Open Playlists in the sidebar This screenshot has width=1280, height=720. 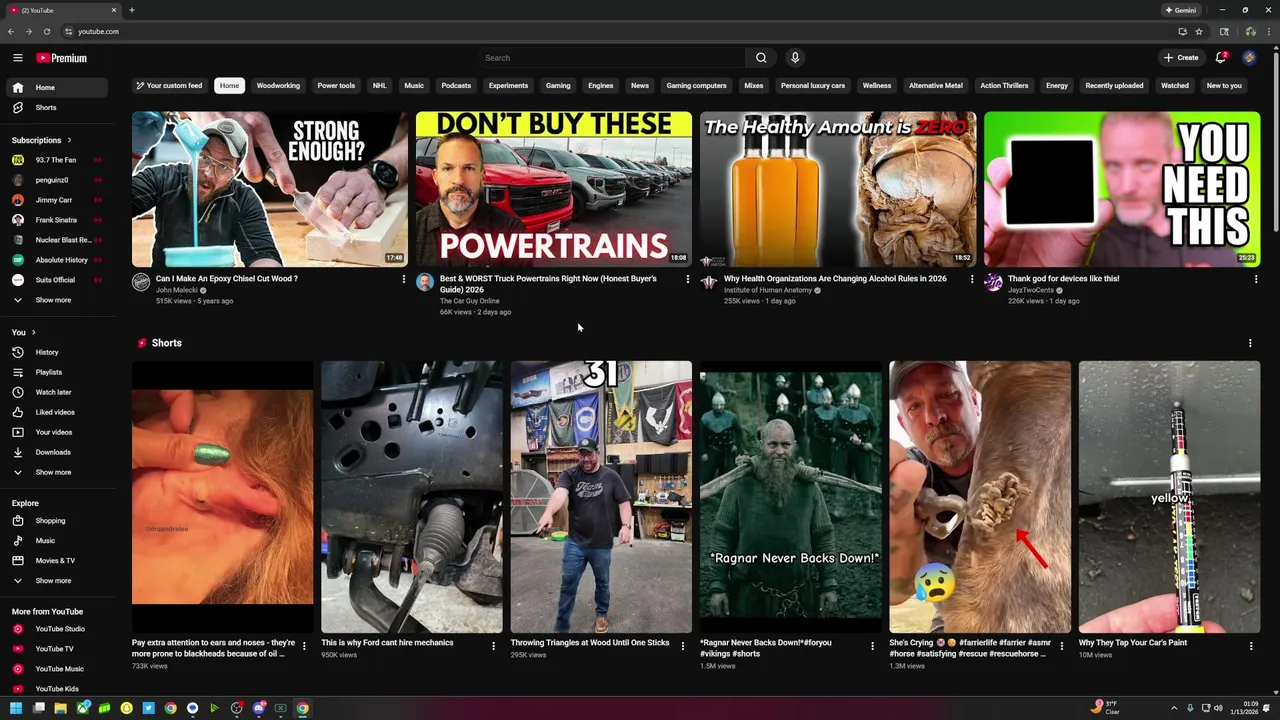[x=55, y=372]
